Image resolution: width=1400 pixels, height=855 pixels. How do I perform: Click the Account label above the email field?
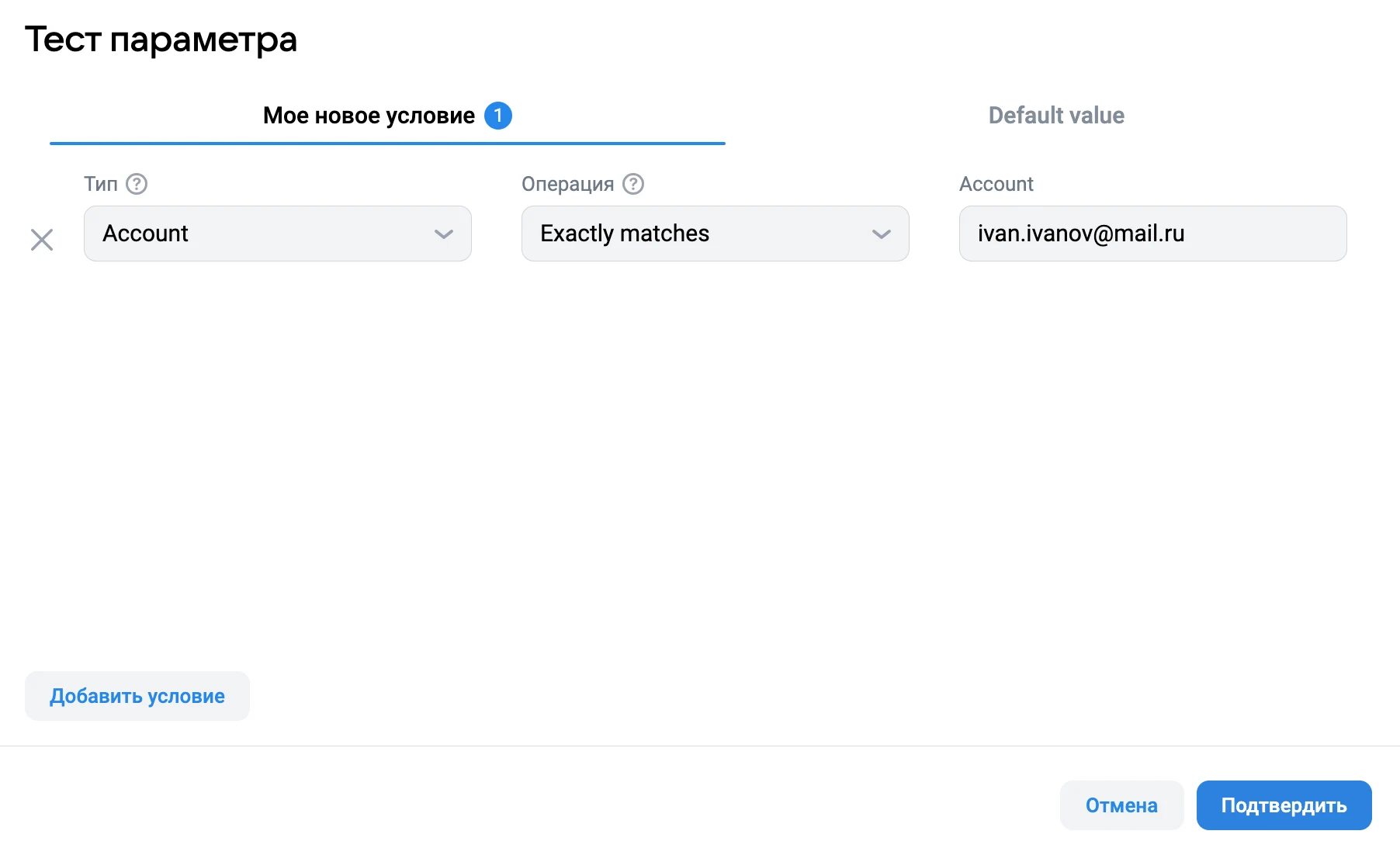pyautogui.click(x=996, y=184)
